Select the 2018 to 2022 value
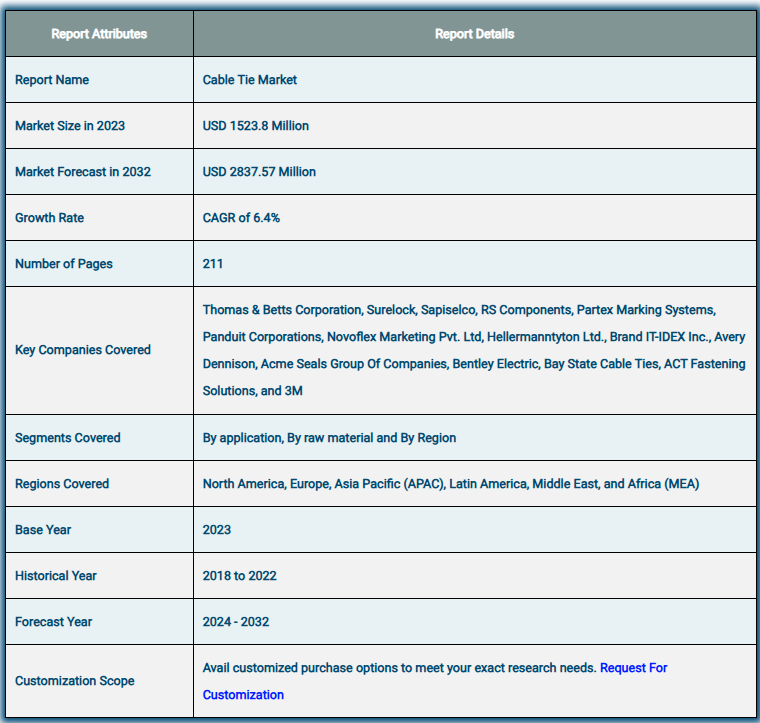 click(x=239, y=576)
